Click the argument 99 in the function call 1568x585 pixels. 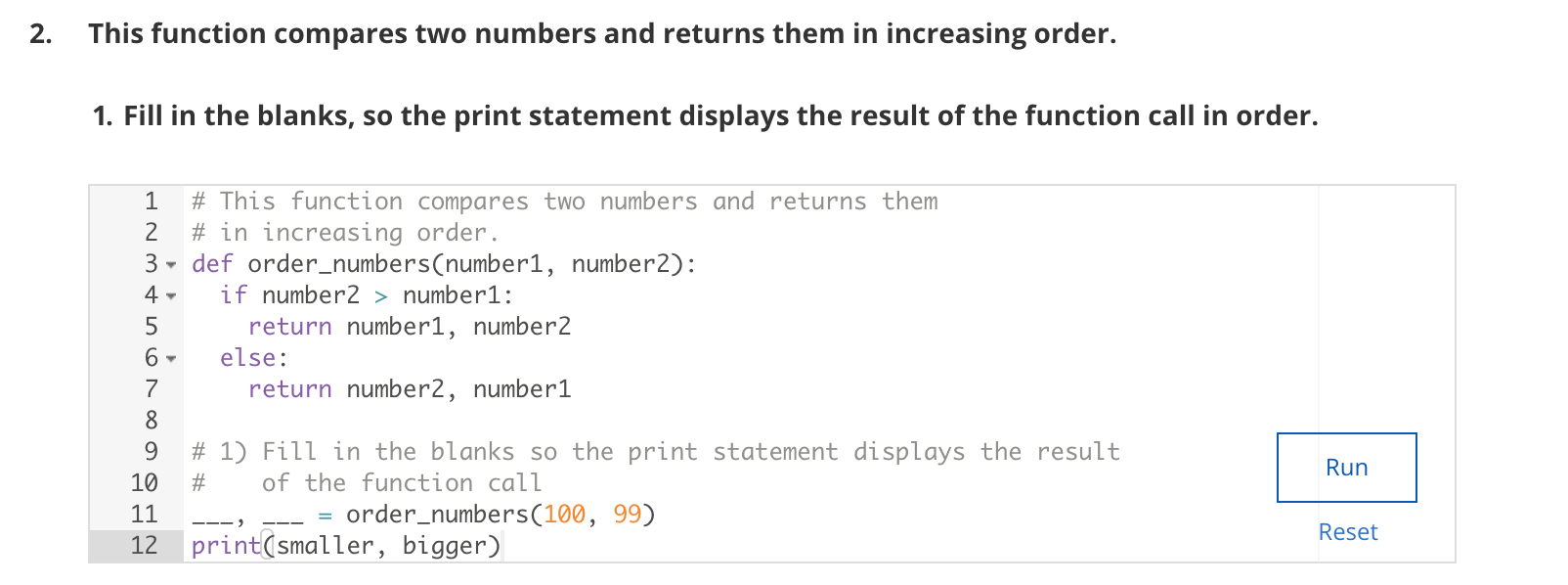[x=625, y=514]
